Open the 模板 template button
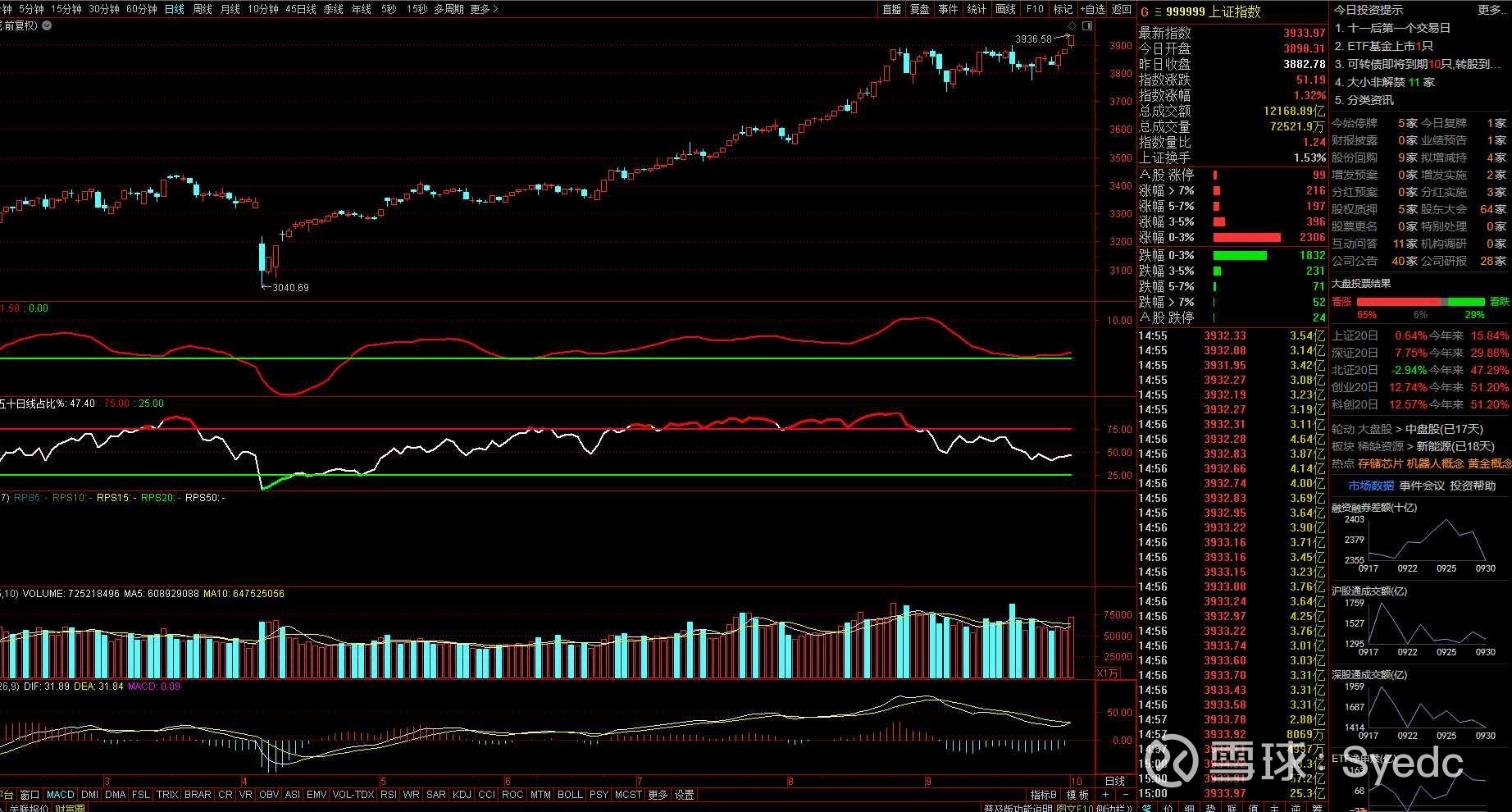The height and width of the screenshot is (812, 1512). point(1077,795)
